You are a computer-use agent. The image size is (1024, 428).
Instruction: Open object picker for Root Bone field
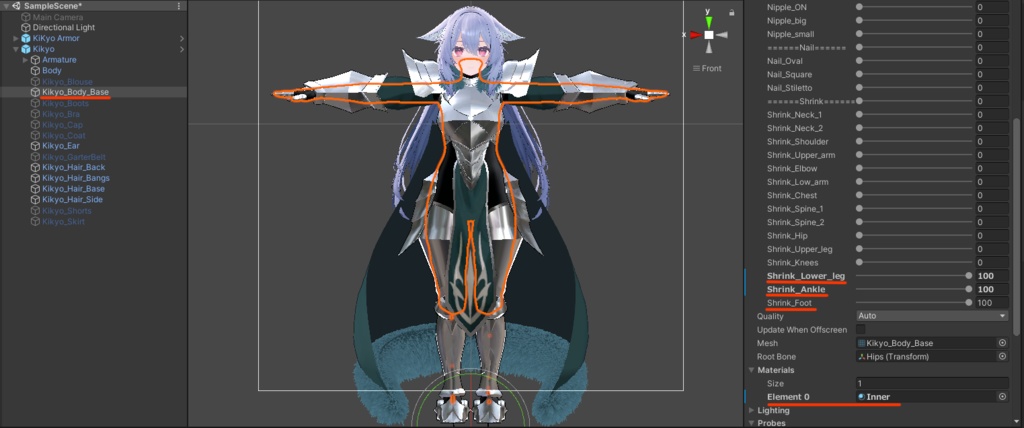coord(1002,357)
